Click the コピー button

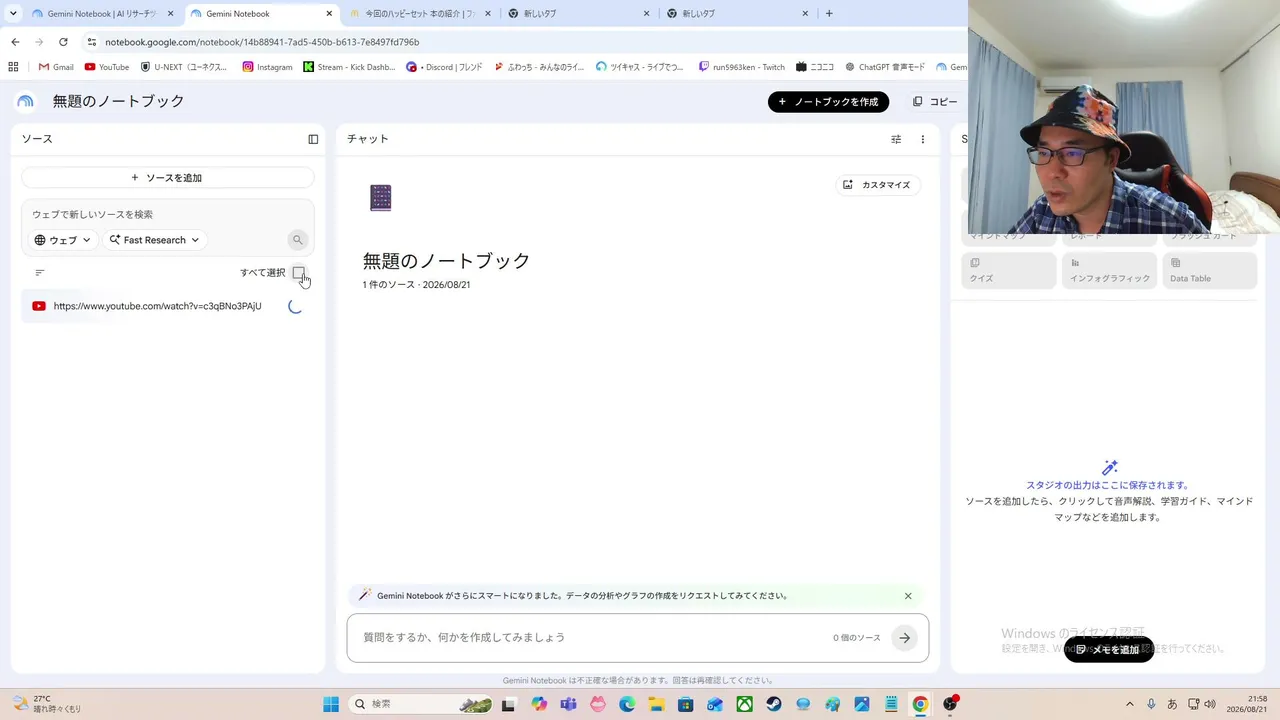pos(935,102)
